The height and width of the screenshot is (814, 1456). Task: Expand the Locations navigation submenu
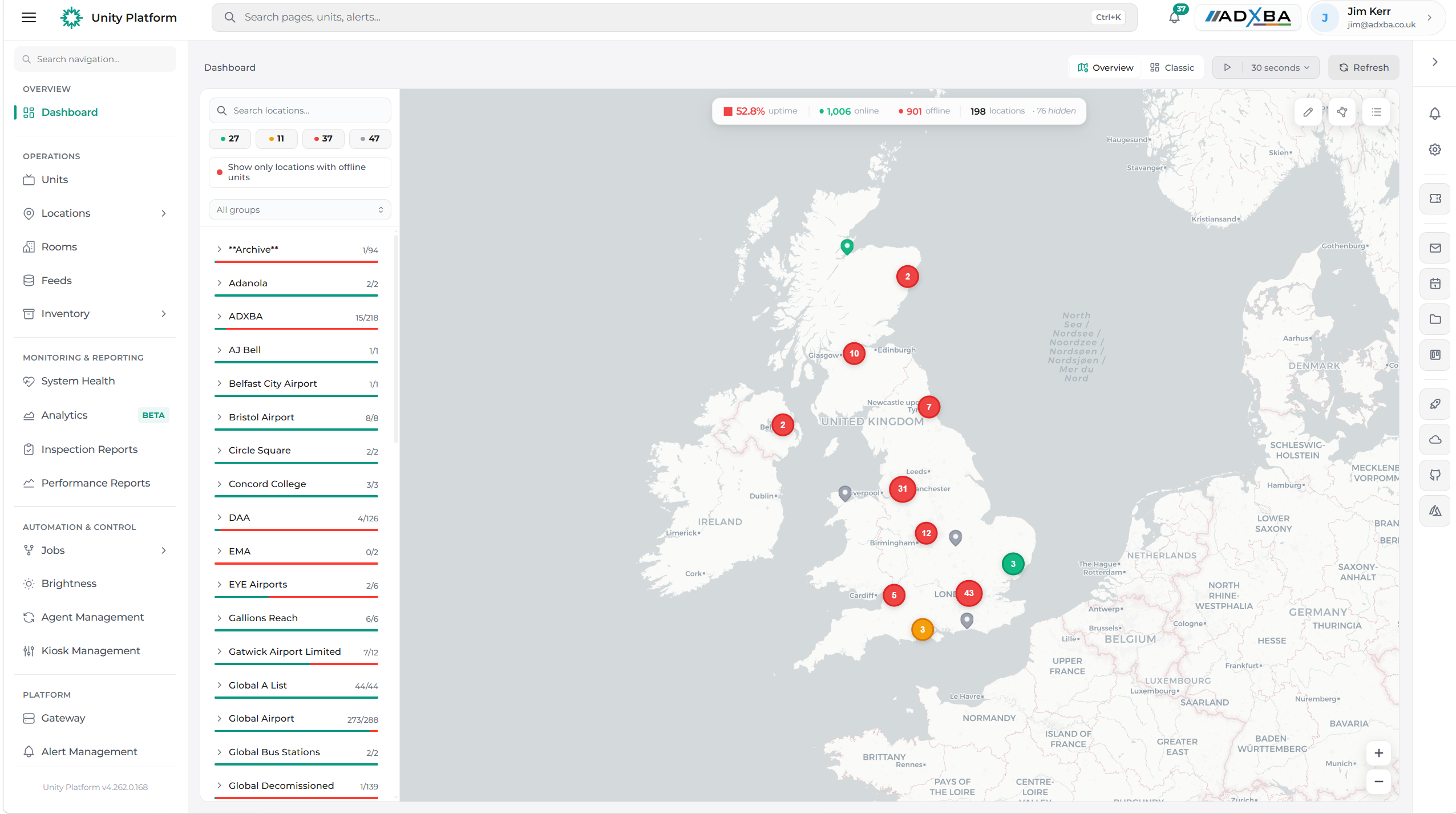click(164, 213)
